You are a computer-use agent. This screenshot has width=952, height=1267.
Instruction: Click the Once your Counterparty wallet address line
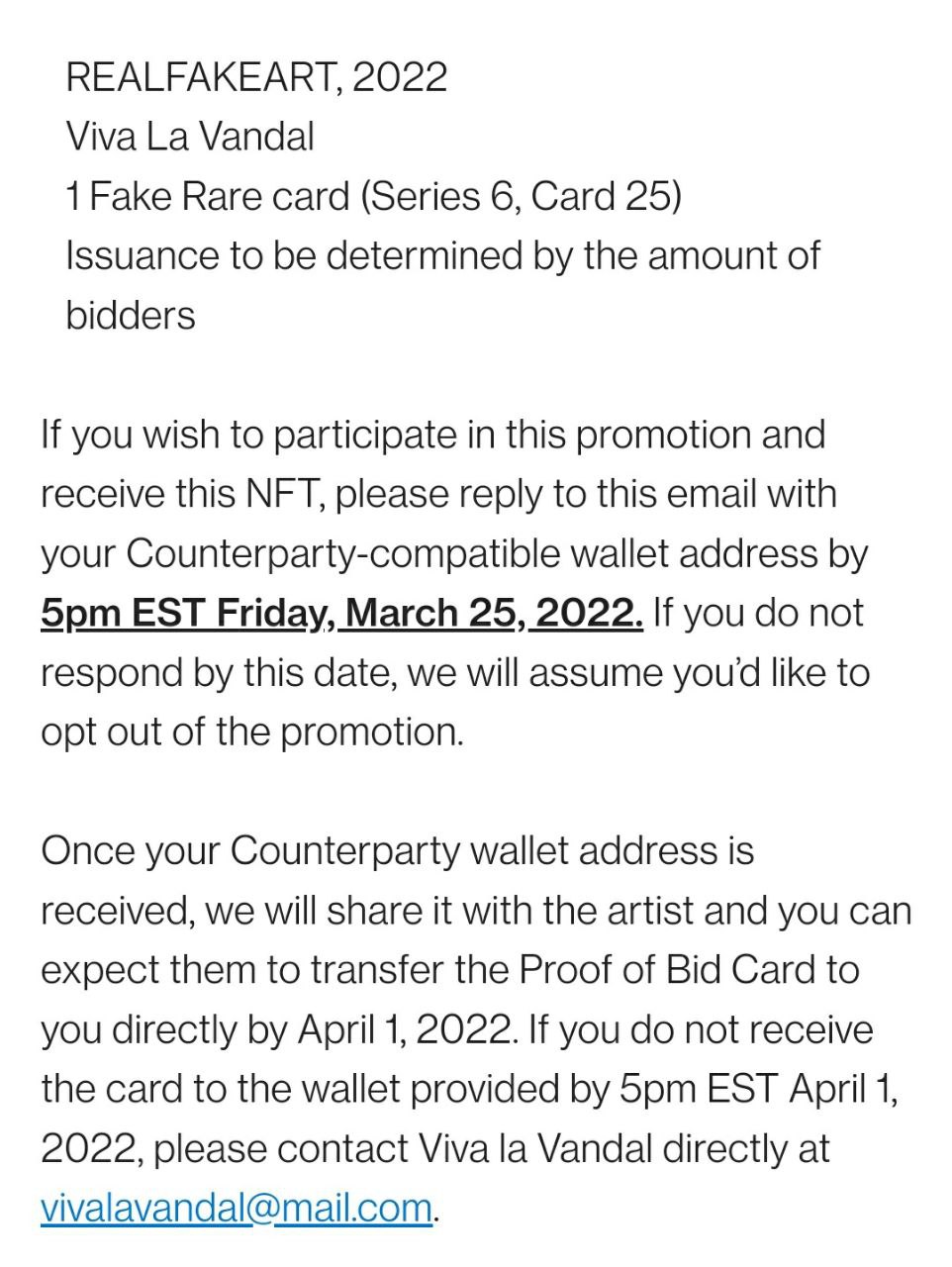397,851
